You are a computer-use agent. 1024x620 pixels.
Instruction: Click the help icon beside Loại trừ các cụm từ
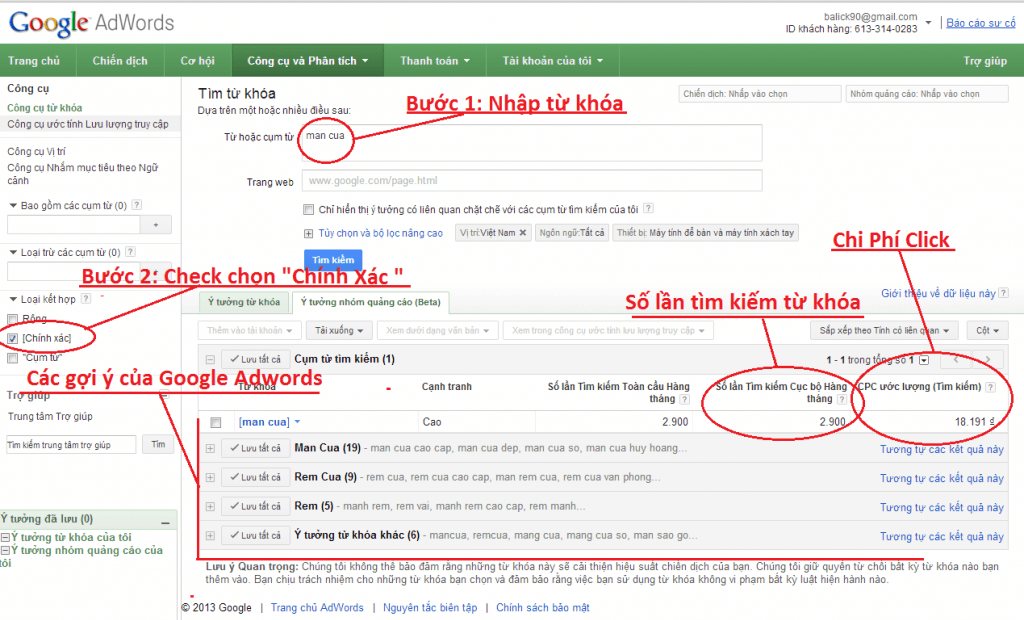point(130,252)
